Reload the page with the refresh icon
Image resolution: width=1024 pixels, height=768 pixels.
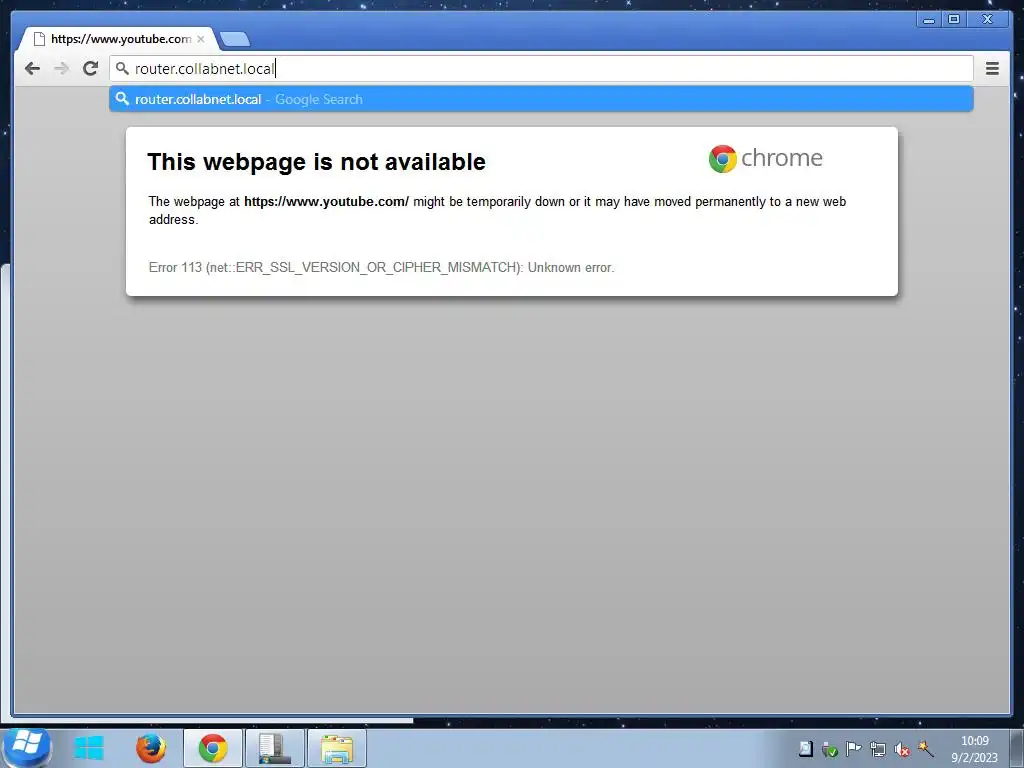click(x=91, y=68)
